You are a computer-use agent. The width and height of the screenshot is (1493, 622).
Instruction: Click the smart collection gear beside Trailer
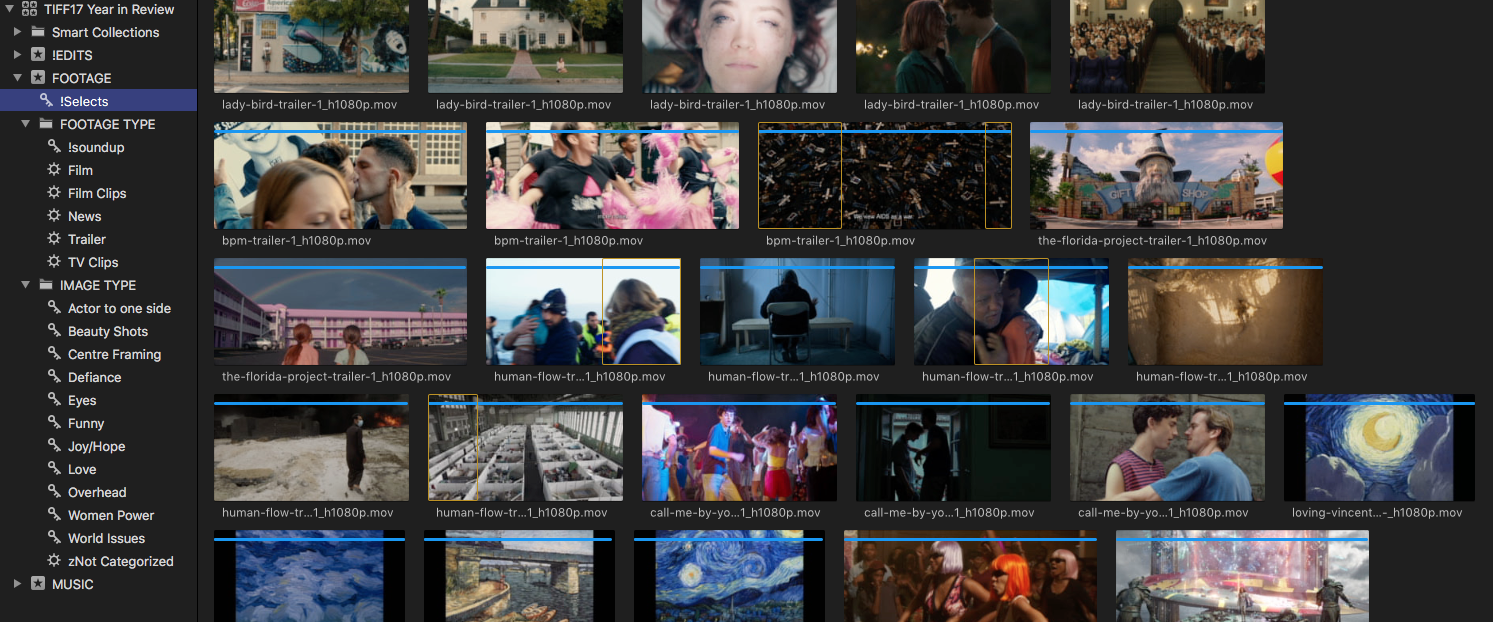[54, 239]
